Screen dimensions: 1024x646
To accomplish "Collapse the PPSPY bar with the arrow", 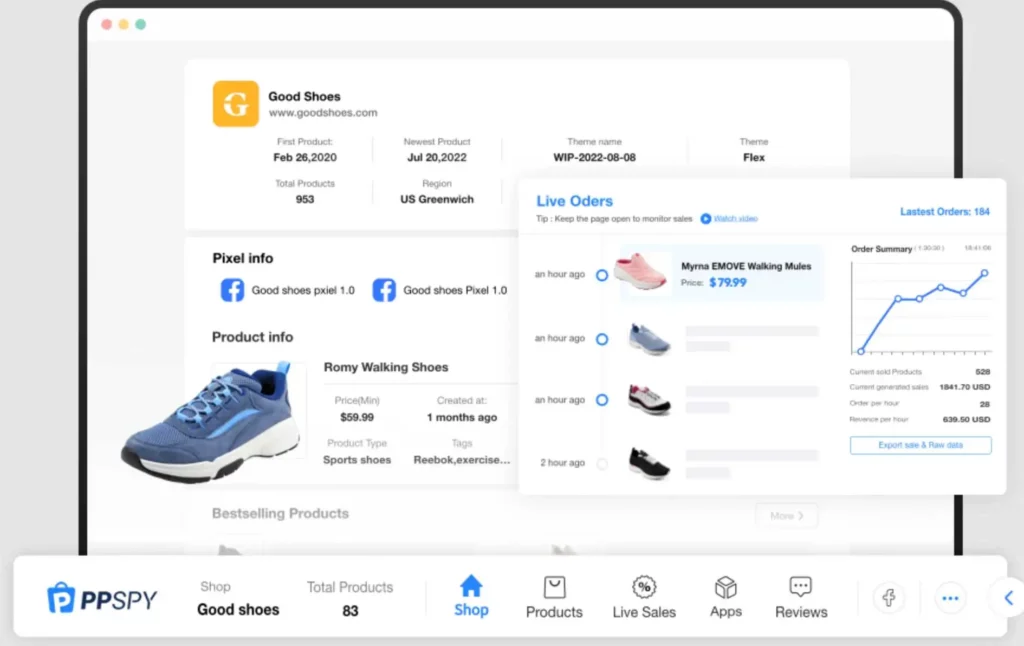I will pos(1009,598).
